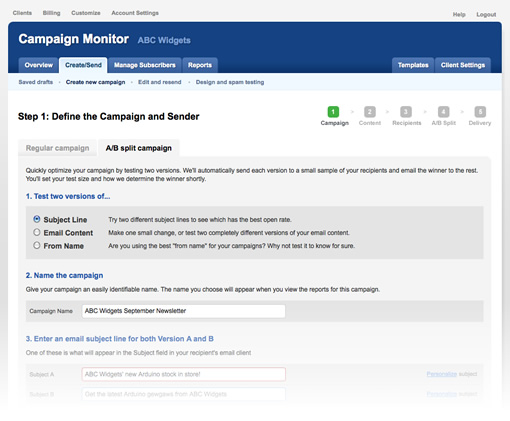Click the 'Step 1: Define the Campaign and Sender' heading
Viewport: 510px width, 421px height.
(109, 116)
